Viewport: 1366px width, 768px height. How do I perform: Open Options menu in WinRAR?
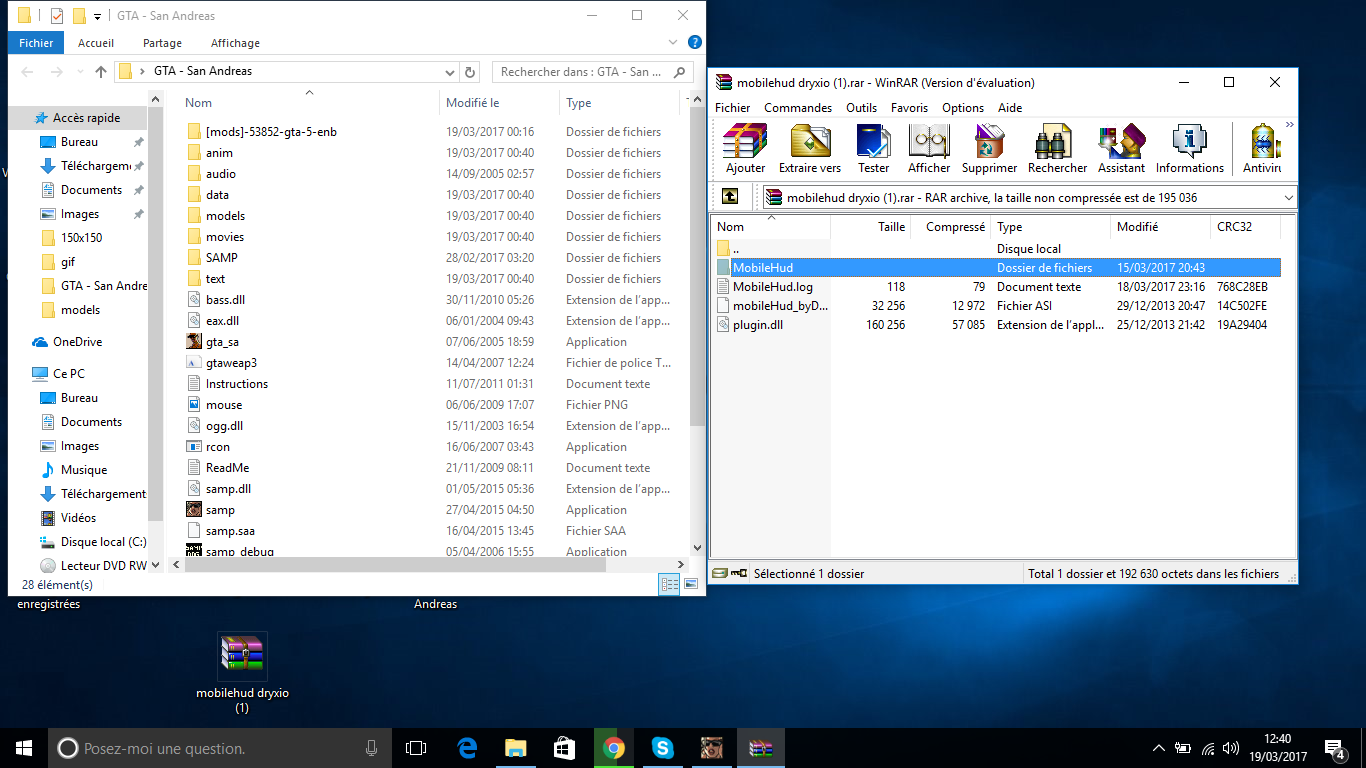[x=963, y=108]
